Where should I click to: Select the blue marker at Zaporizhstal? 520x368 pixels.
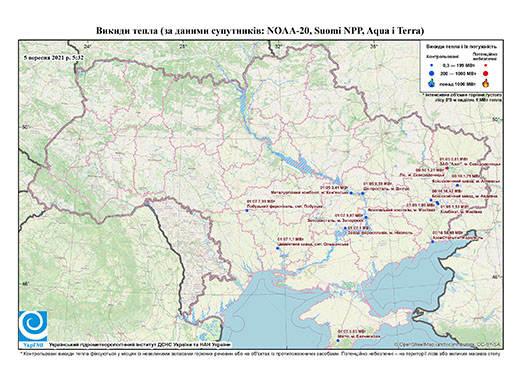point(366,217)
